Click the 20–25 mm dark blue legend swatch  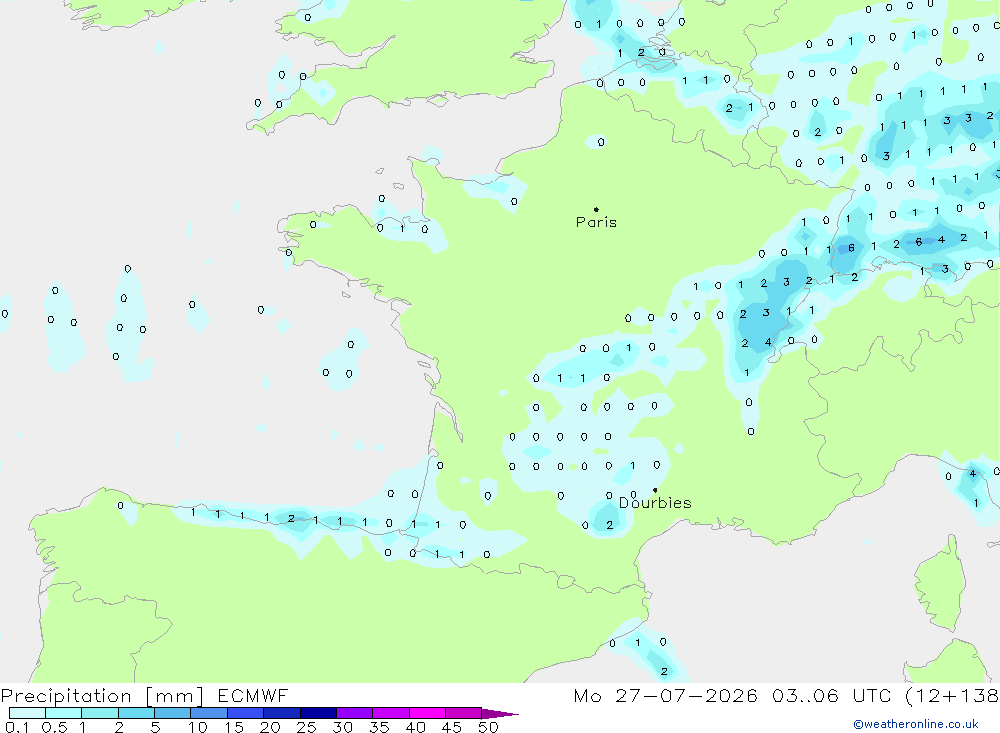point(282,713)
